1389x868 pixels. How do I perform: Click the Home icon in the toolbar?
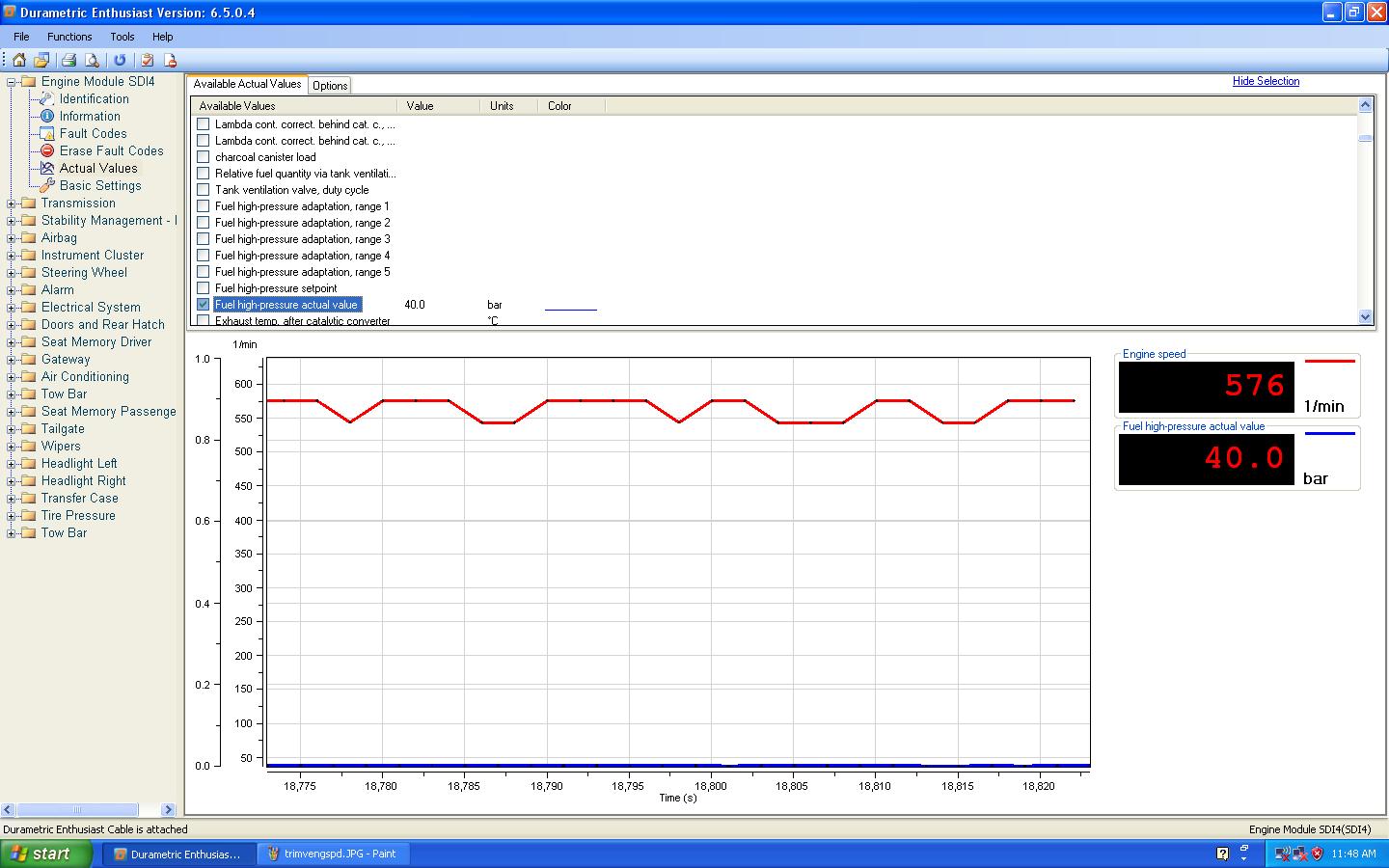pyautogui.click(x=18, y=60)
